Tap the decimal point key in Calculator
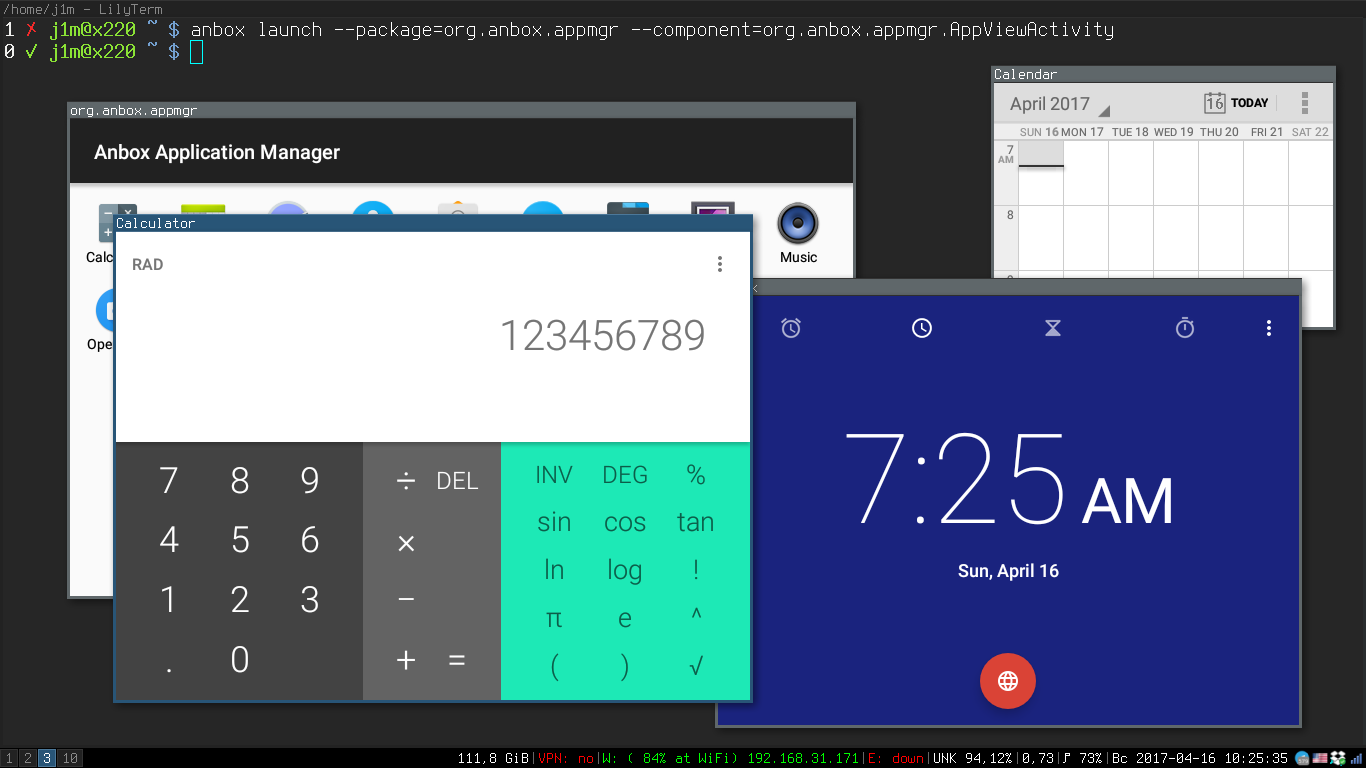The width and height of the screenshot is (1366, 768). point(169,670)
